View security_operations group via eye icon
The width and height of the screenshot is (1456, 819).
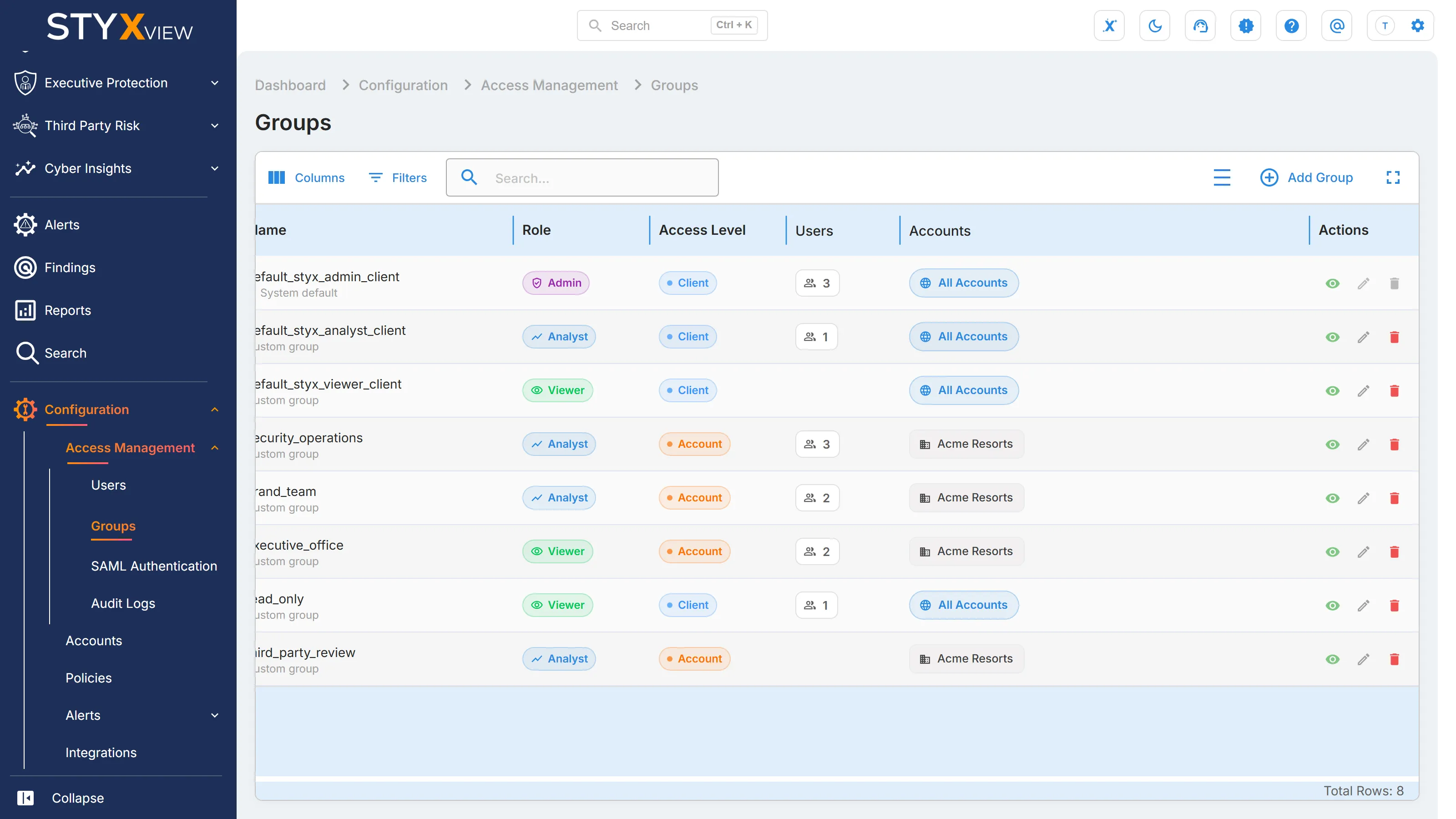point(1332,444)
